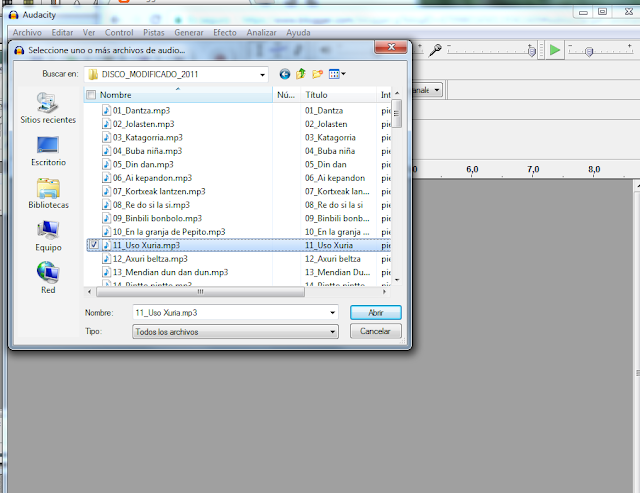
Task: Click the 7,0 mark on timeline ruler
Action: 533,169
